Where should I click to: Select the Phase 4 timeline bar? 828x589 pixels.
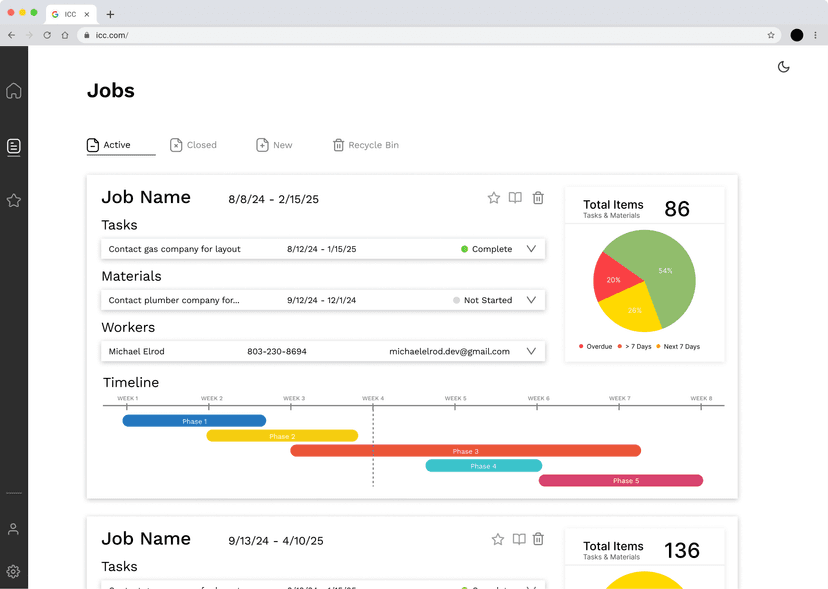point(484,465)
